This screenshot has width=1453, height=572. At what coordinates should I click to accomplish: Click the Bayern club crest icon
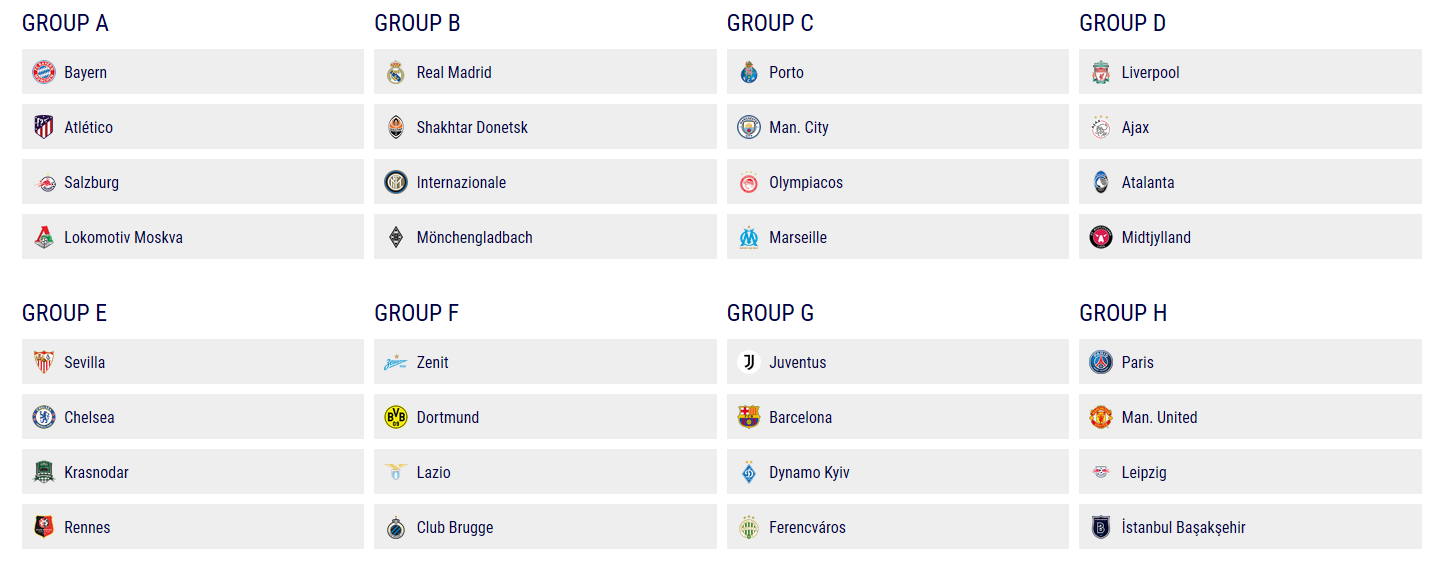tap(44, 72)
